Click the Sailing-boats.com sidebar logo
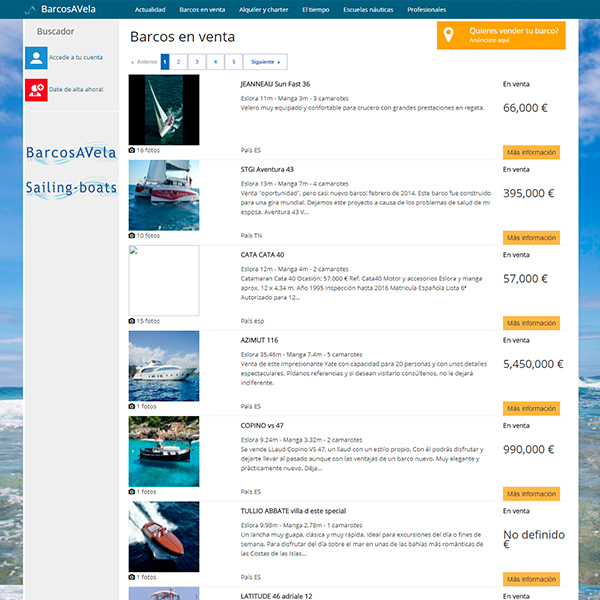Image resolution: width=600 pixels, height=600 pixels. pos(71,188)
